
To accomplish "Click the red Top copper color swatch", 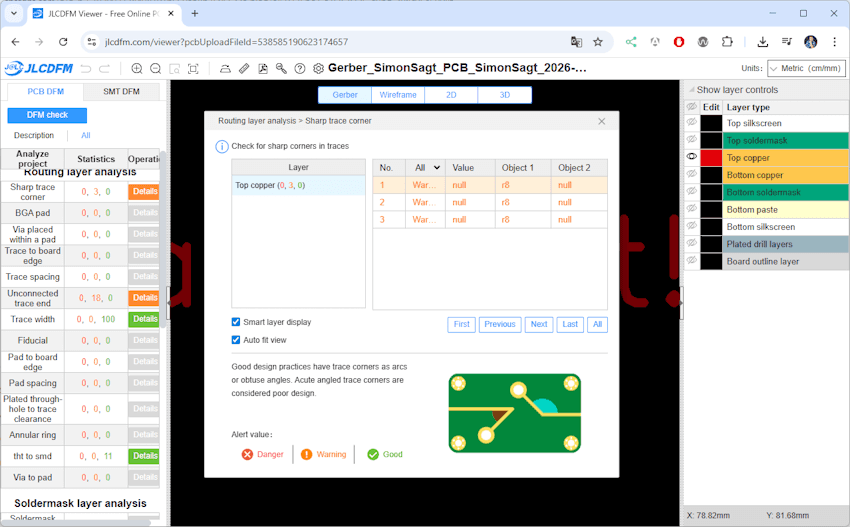I will [711, 158].
